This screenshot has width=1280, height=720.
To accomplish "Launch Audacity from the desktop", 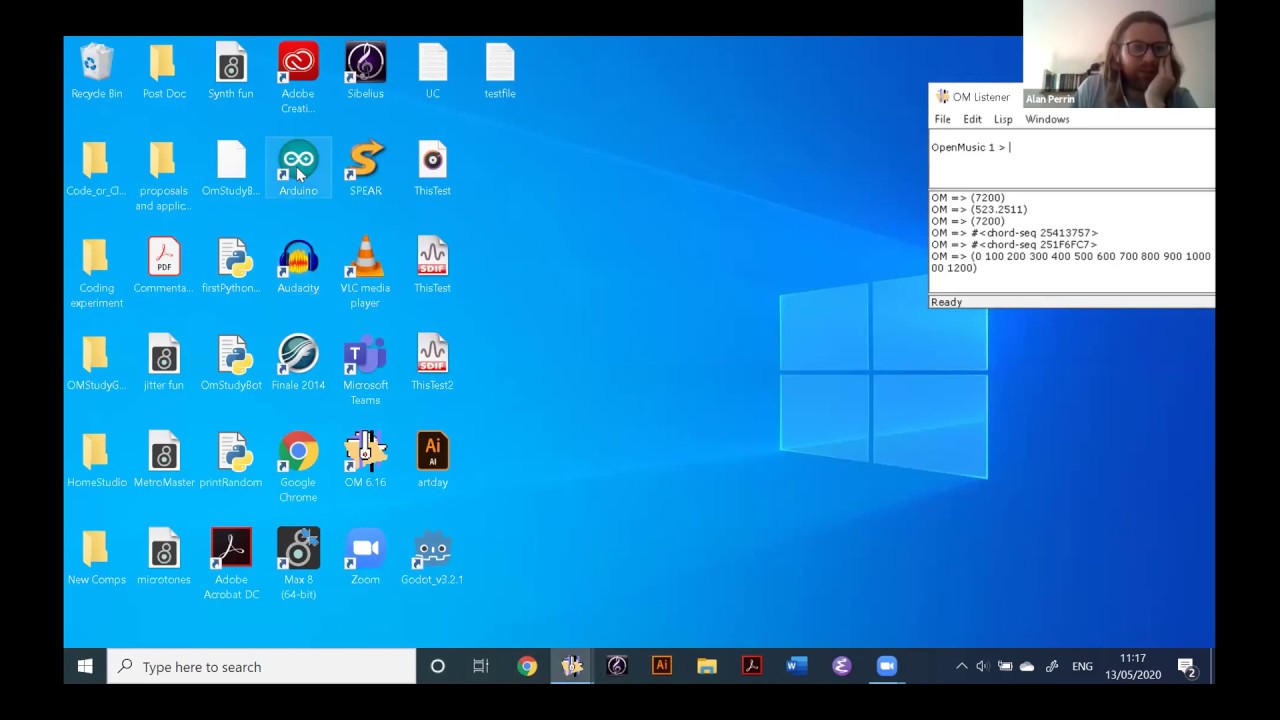I will [298, 264].
